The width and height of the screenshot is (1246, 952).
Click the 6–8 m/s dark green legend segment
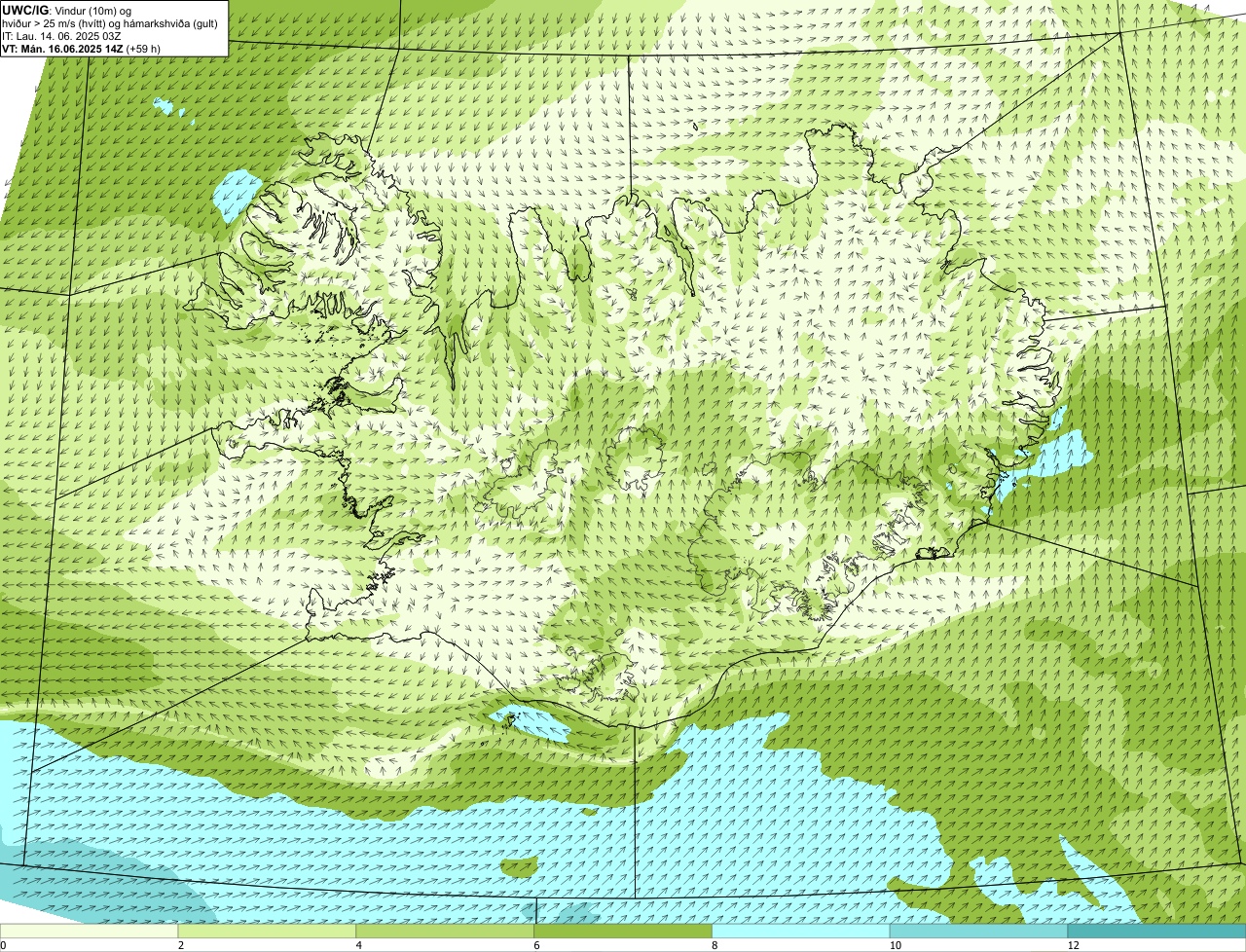click(624, 931)
